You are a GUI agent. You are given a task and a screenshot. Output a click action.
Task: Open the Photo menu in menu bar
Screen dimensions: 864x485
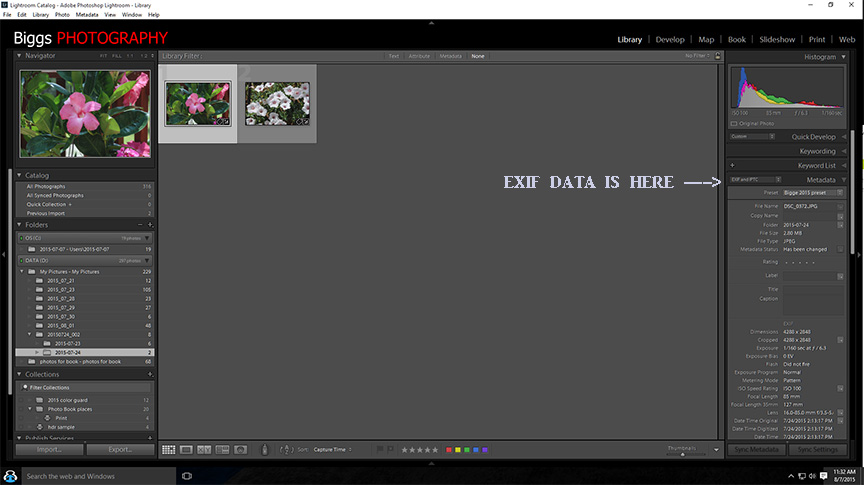pyautogui.click(x=62, y=15)
